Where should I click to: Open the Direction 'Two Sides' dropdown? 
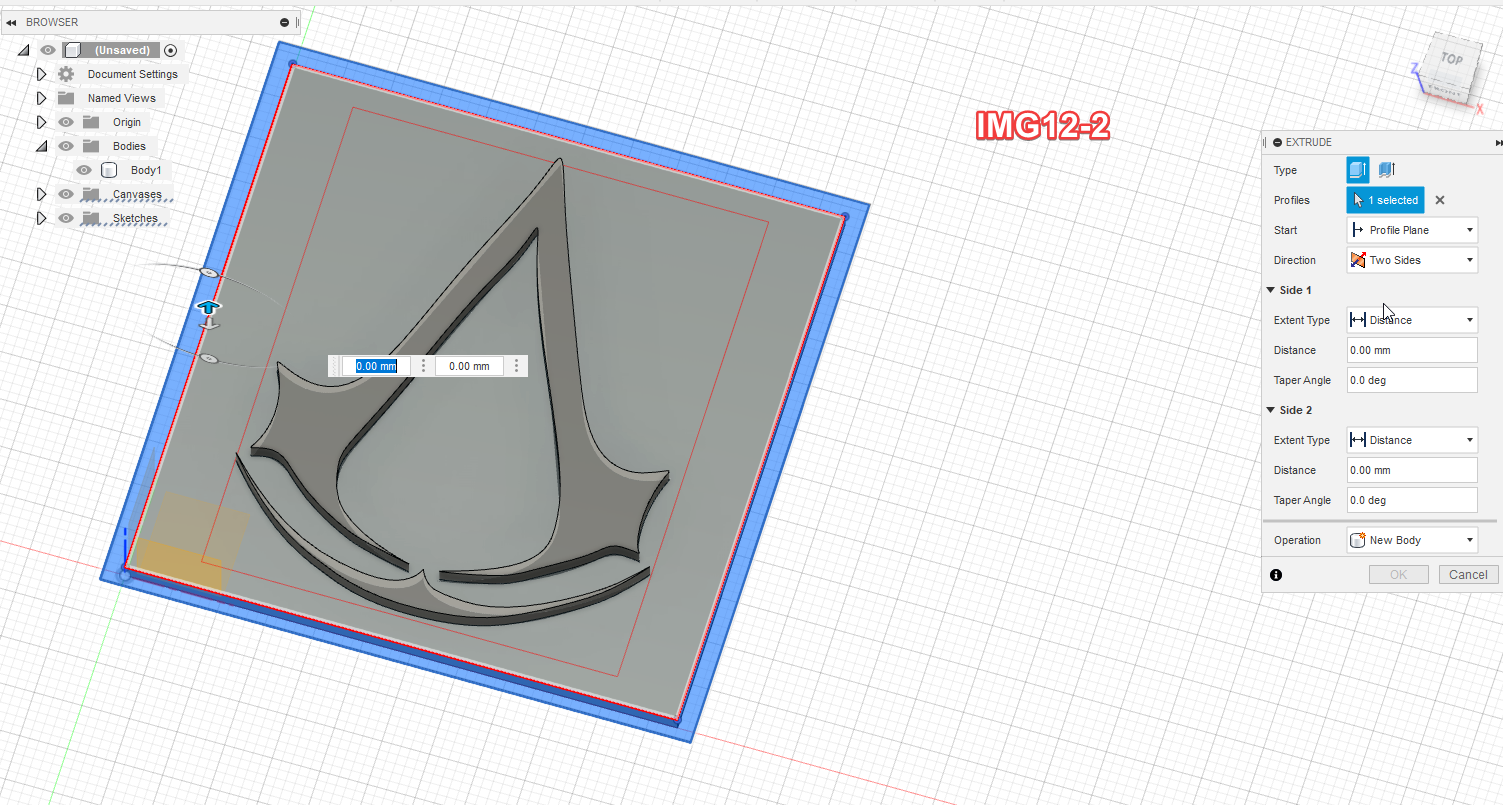[1412, 260]
